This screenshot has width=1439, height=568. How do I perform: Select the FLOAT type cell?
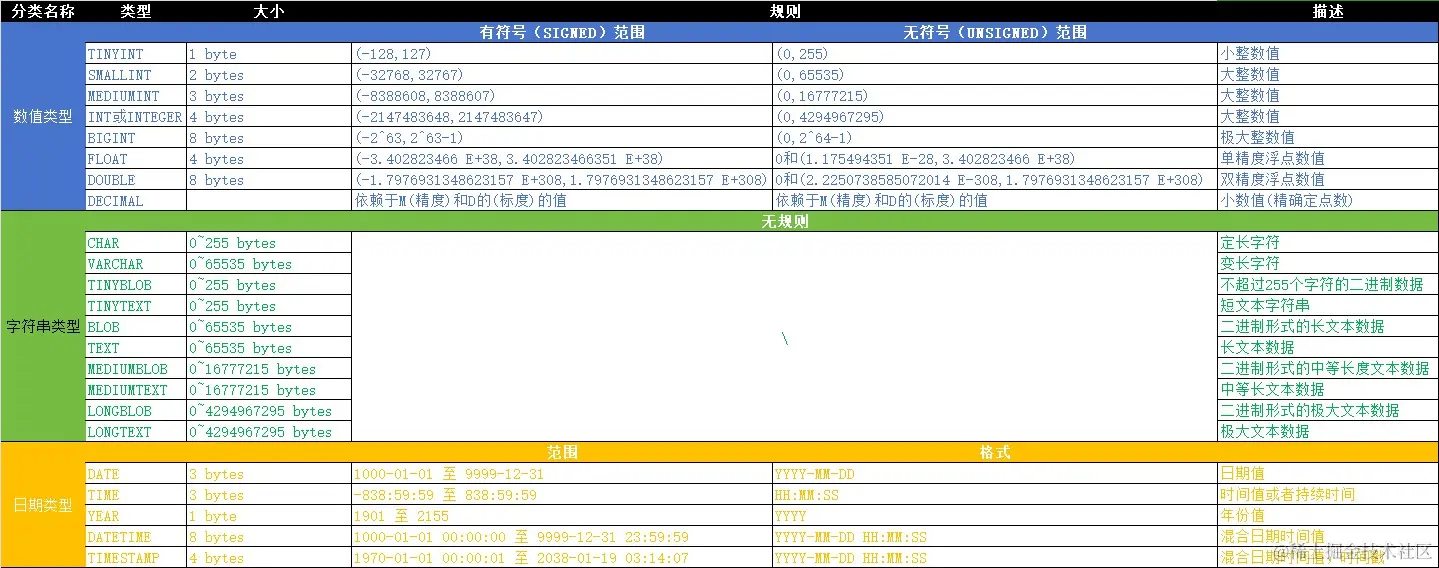click(136, 158)
